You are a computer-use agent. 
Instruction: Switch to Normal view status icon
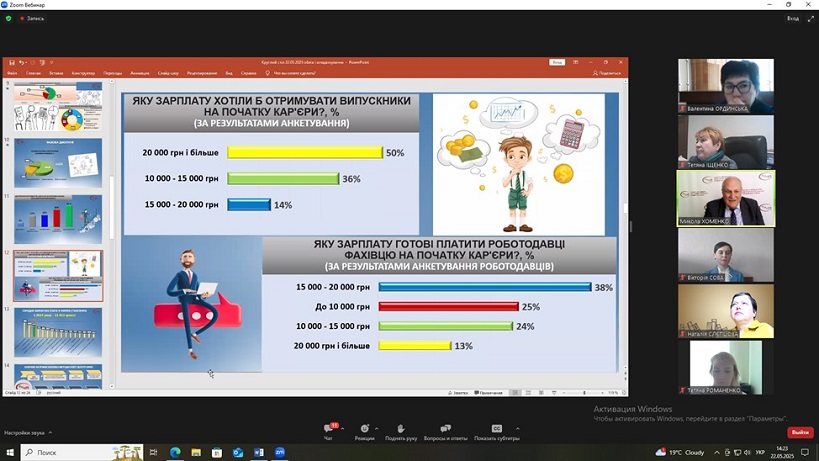click(x=515, y=393)
